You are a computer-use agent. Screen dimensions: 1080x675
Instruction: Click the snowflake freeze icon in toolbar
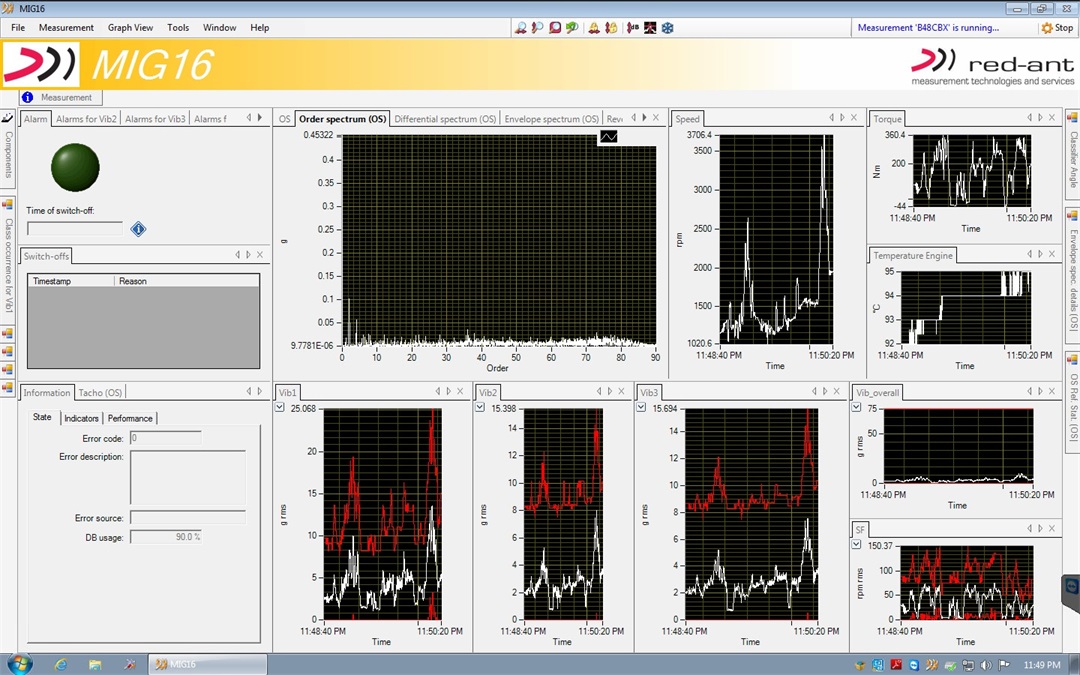tap(667, 28)
